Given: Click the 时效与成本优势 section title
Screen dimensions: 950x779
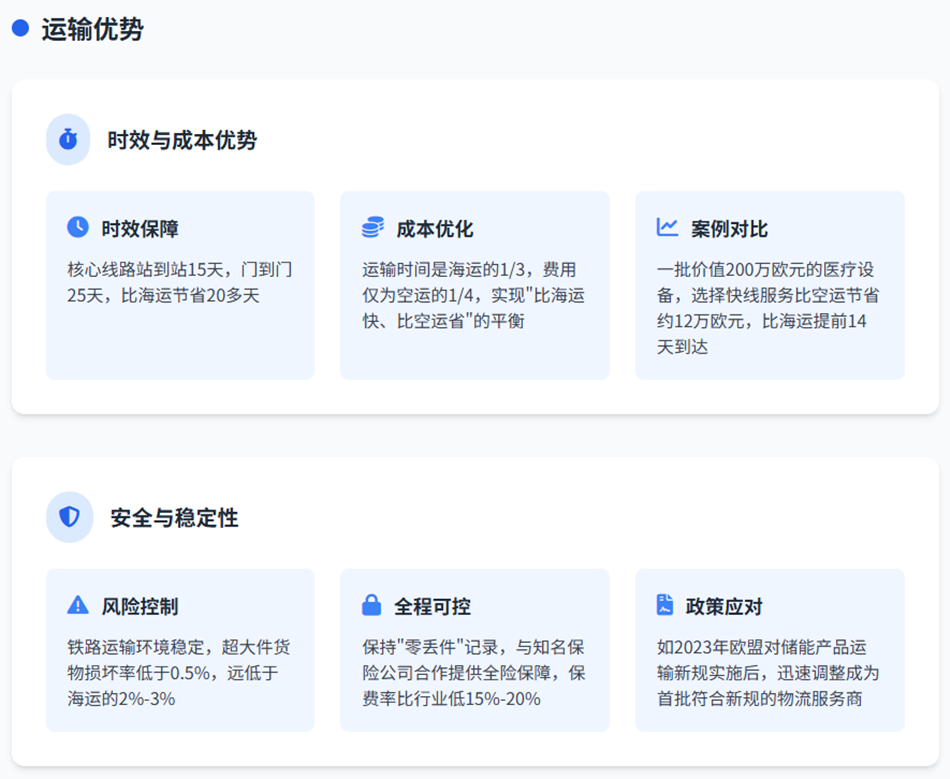Looking at the screenshot, I should point(182,140).
